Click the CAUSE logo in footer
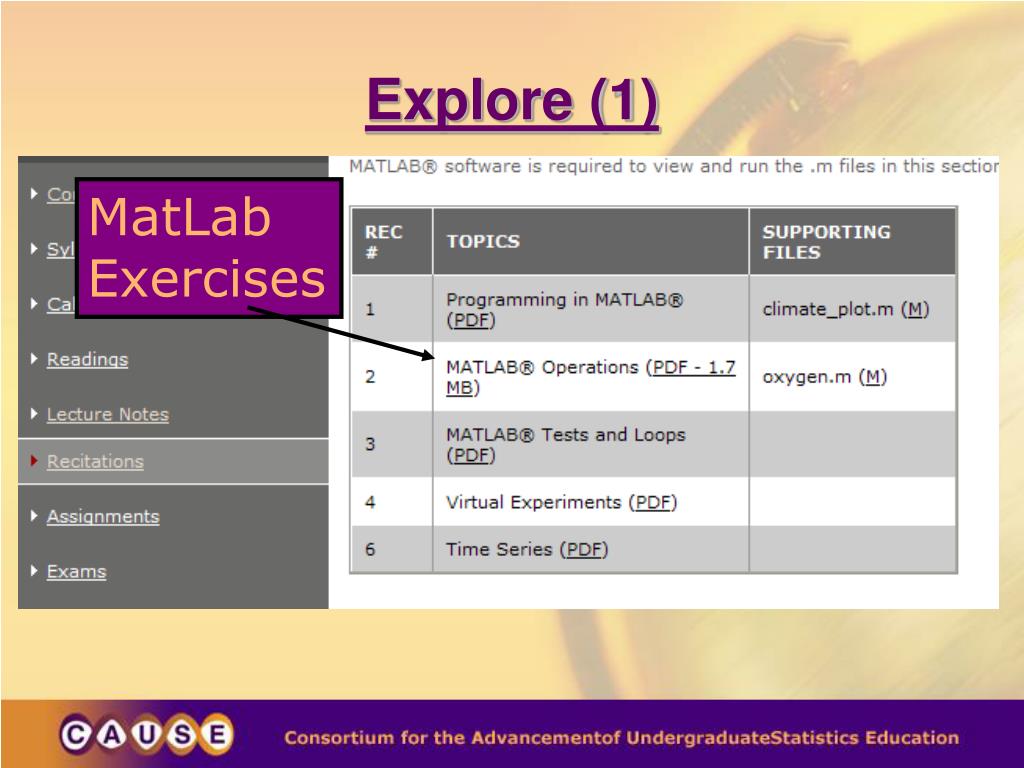Screen dimensions: 1024x768 coord(146,735)
